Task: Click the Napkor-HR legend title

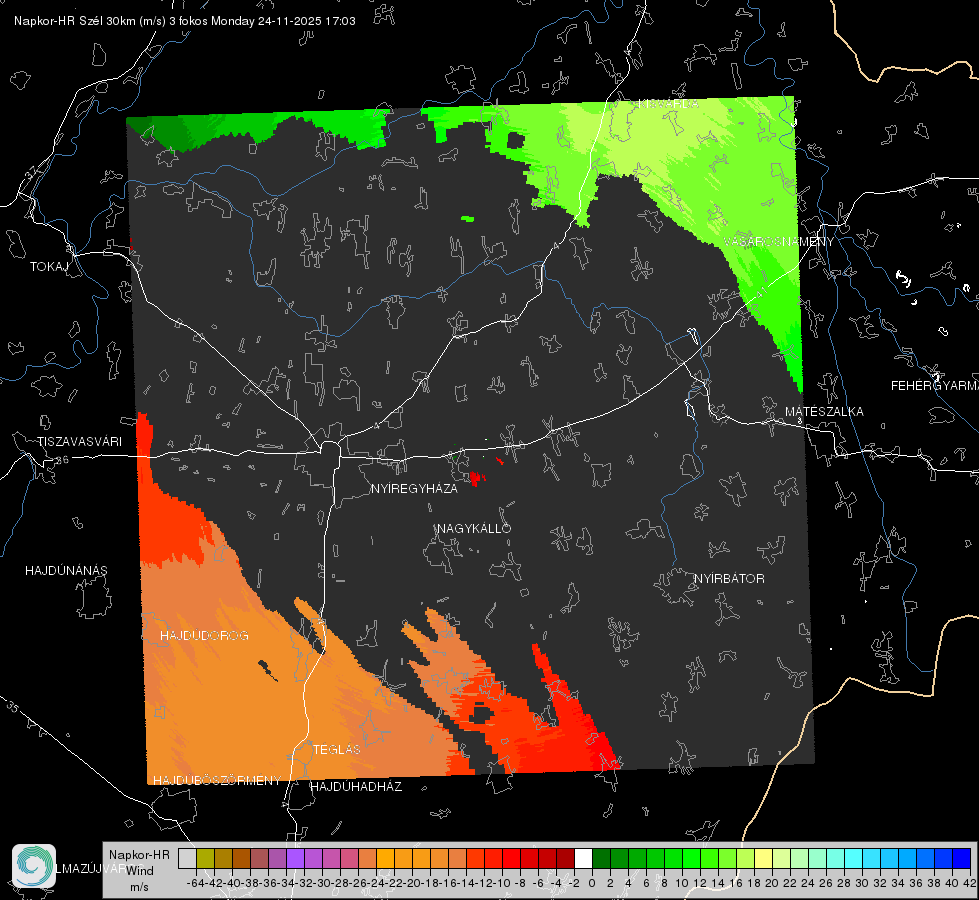Action: click(139, 854)
